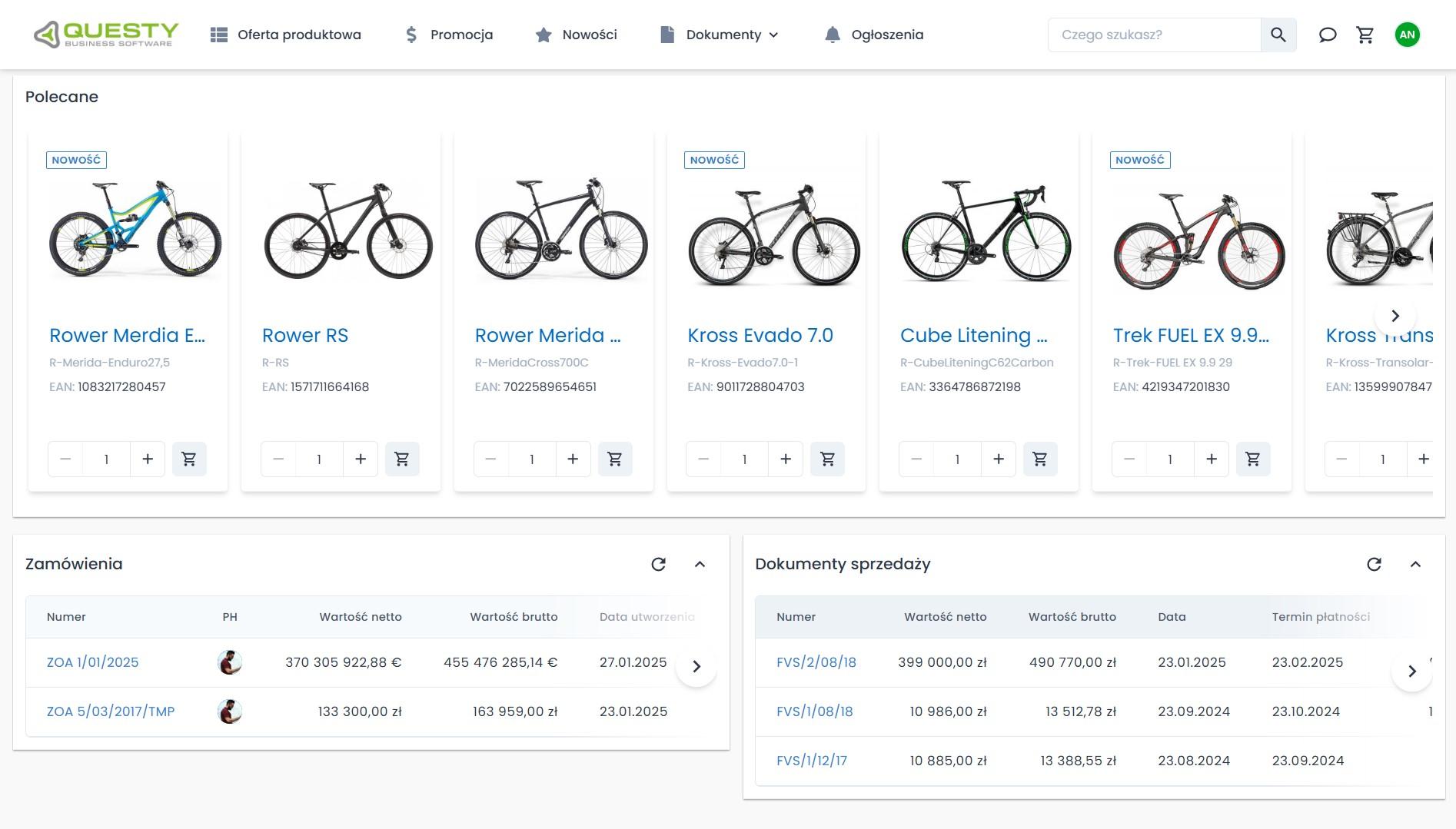Increase quantity for Cube Litening
Image resolution: width=1456 pixels, height=829 pixels.
tap(999, 459)
